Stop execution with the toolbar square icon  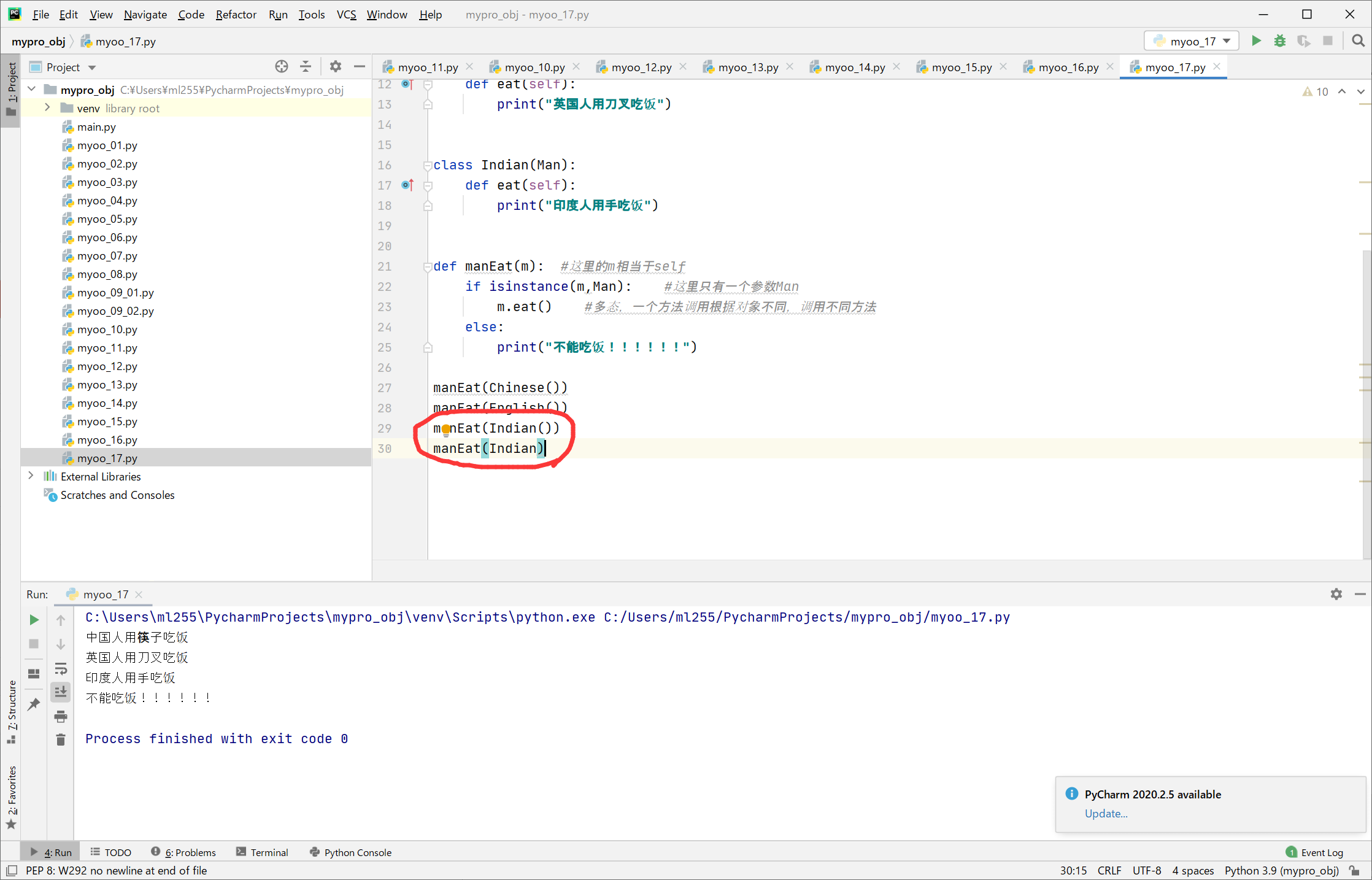click(x=1328, y=41)
